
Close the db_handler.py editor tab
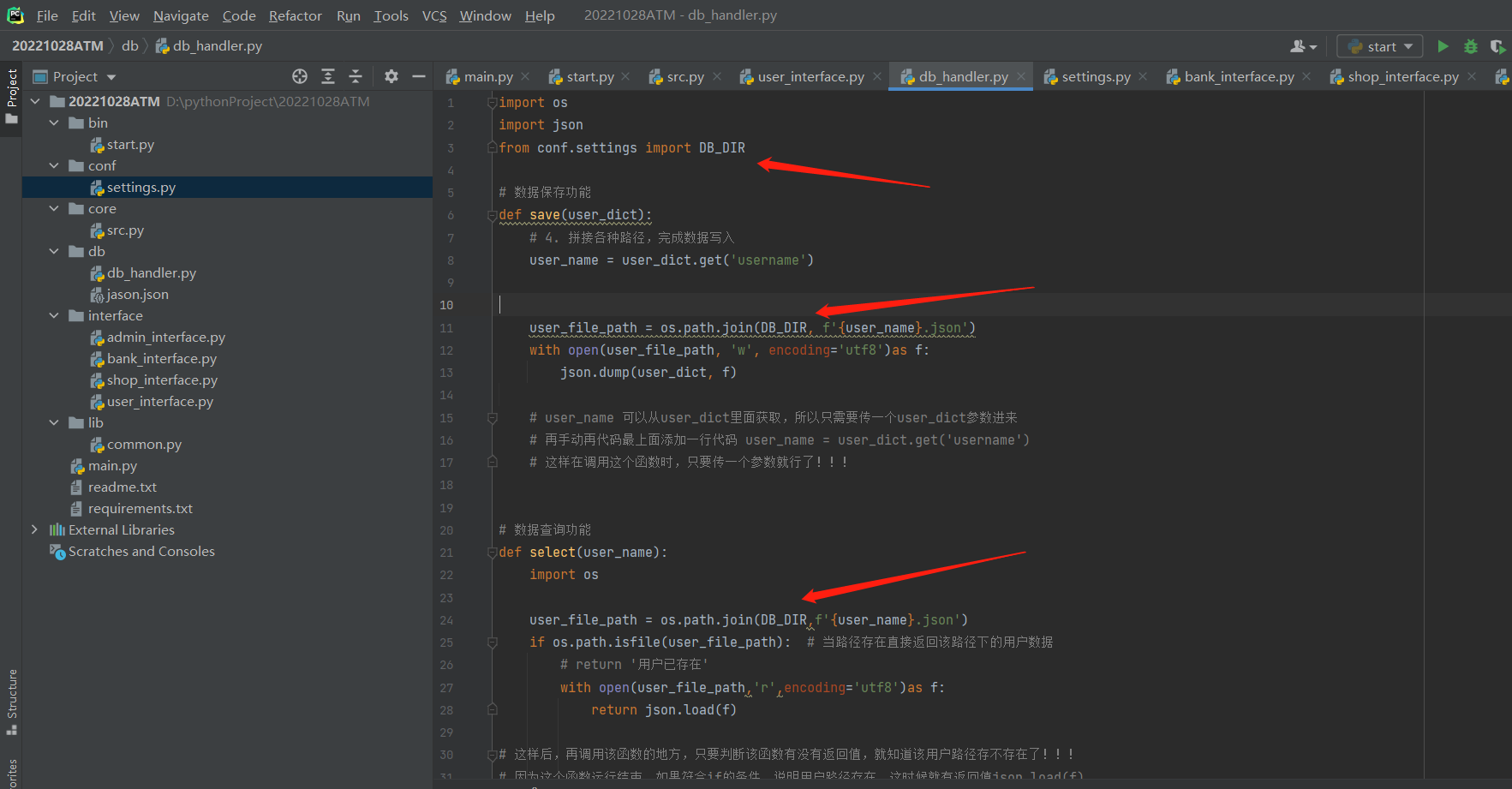coord(1021,76)
